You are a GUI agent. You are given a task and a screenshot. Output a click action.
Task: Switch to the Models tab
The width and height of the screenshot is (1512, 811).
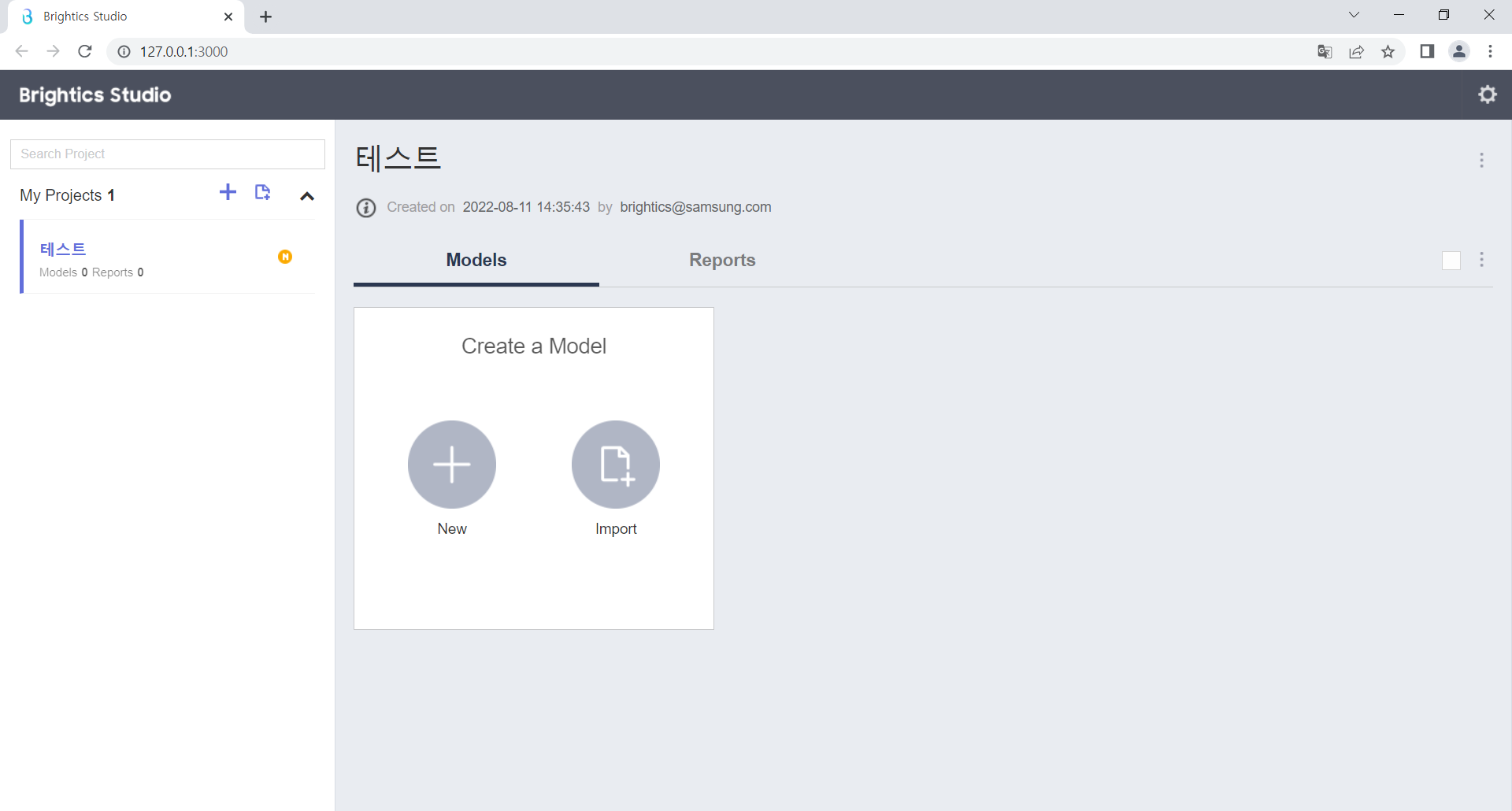click(x=476, y=260)
